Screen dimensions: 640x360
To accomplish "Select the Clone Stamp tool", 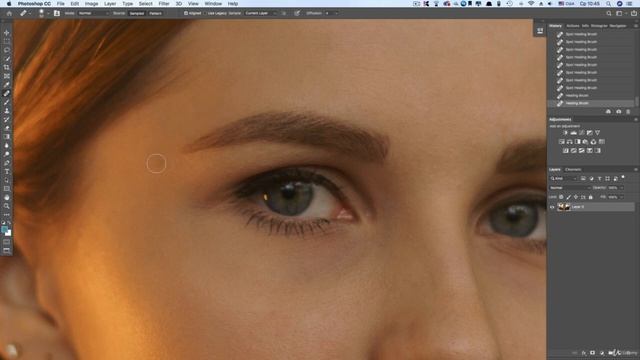I will pyautogui.click(x=7, y=111).
